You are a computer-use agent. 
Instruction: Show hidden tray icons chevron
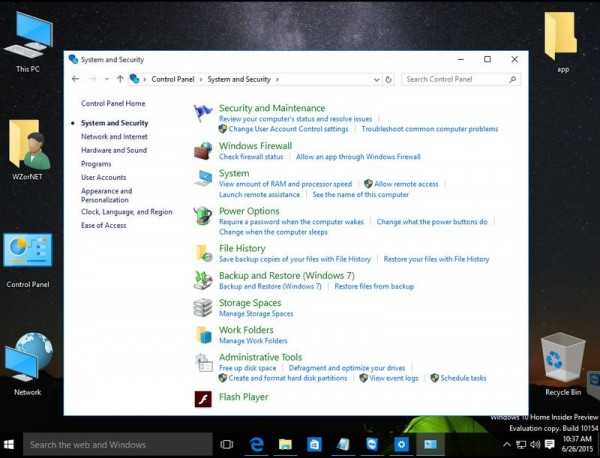pyautogui.click(x=507, y=444)
